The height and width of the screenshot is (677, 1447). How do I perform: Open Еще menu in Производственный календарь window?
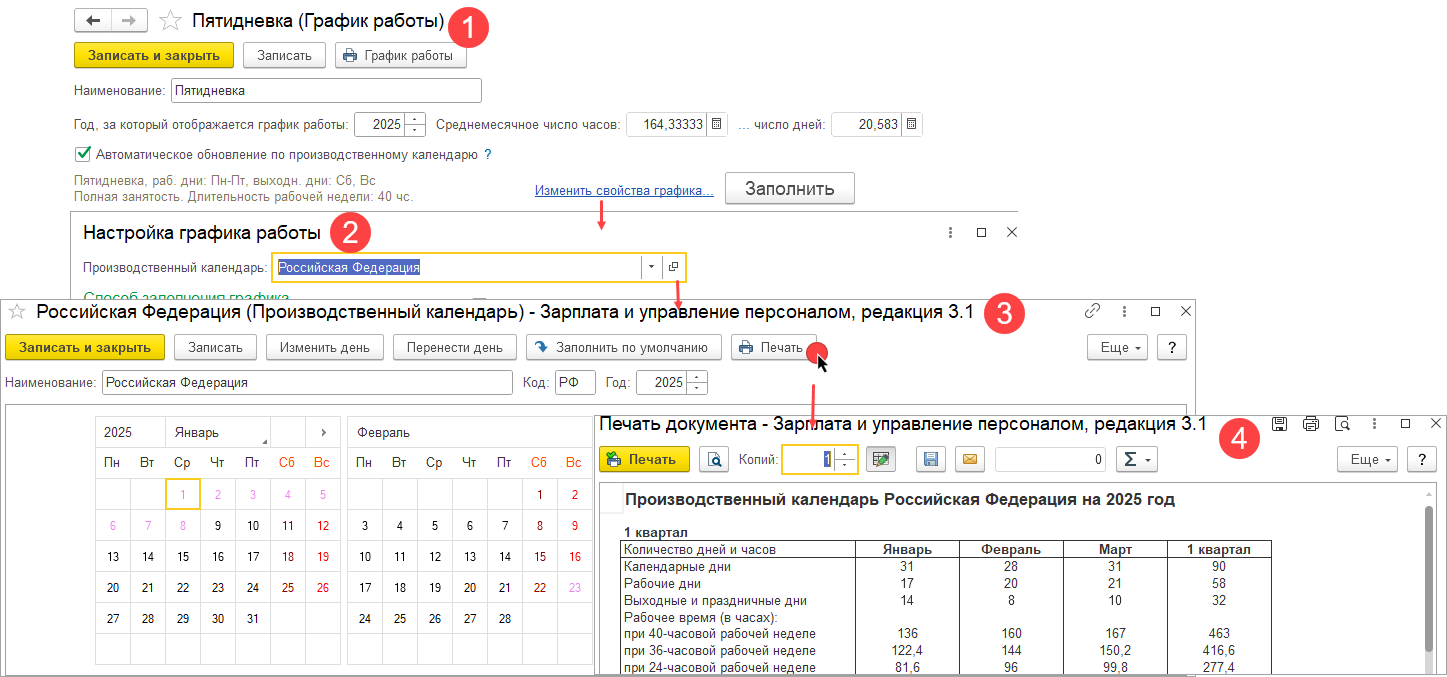coord(1117,347)
